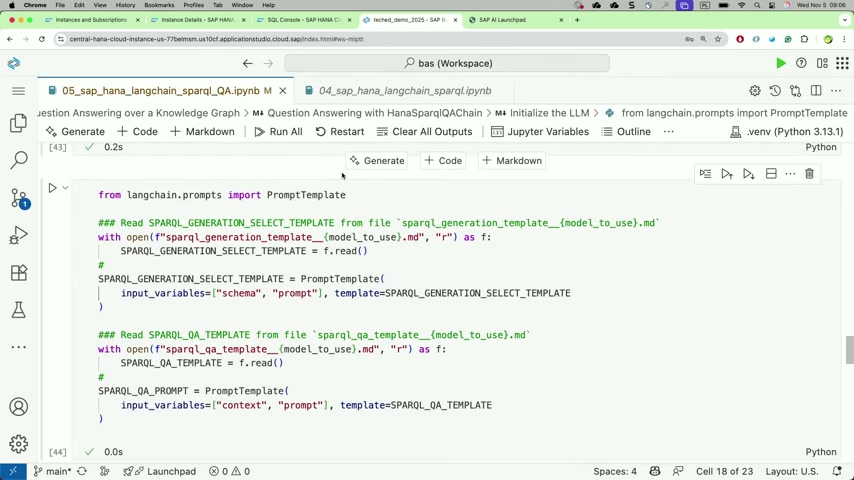This screenshot has height=480, width=854.
Task: Close the 05_sap_hana_langchain_sparql_QA.ipynb tab
Action: 283,91
